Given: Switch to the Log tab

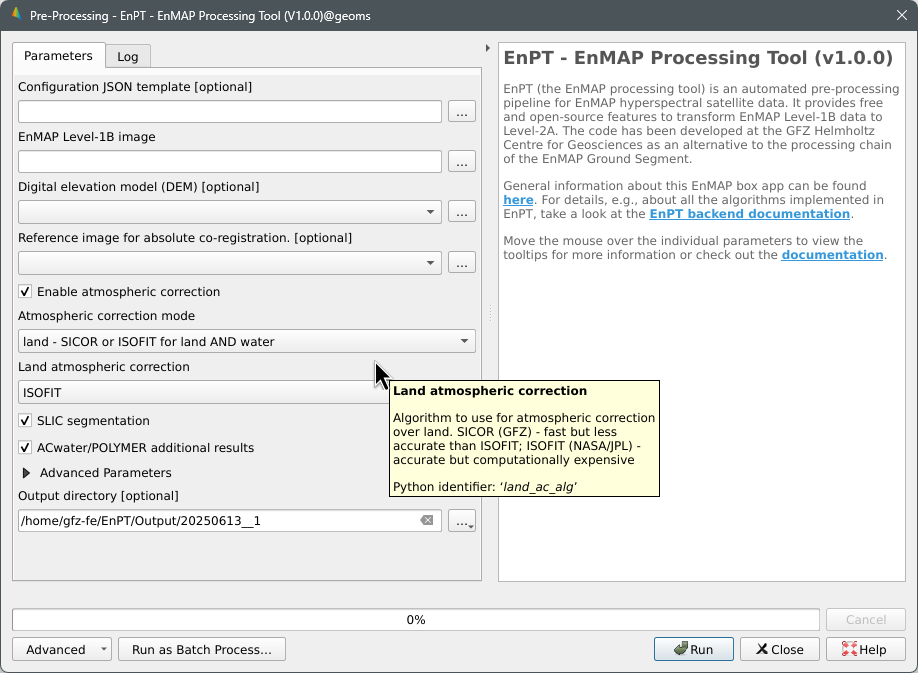Looking at the screenshot, I should [127, 56].
